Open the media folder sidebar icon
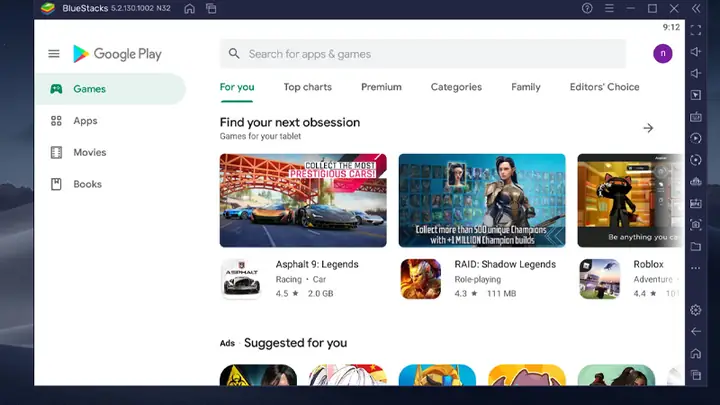This screenshot has height=405, width=720. pyautogui.click(x=696, y=247)
